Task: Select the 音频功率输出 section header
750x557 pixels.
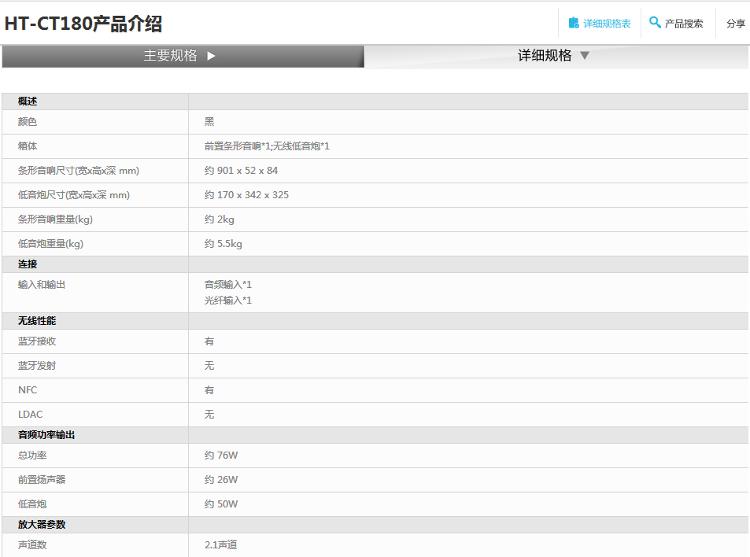Action: click(x=46, y=435)
